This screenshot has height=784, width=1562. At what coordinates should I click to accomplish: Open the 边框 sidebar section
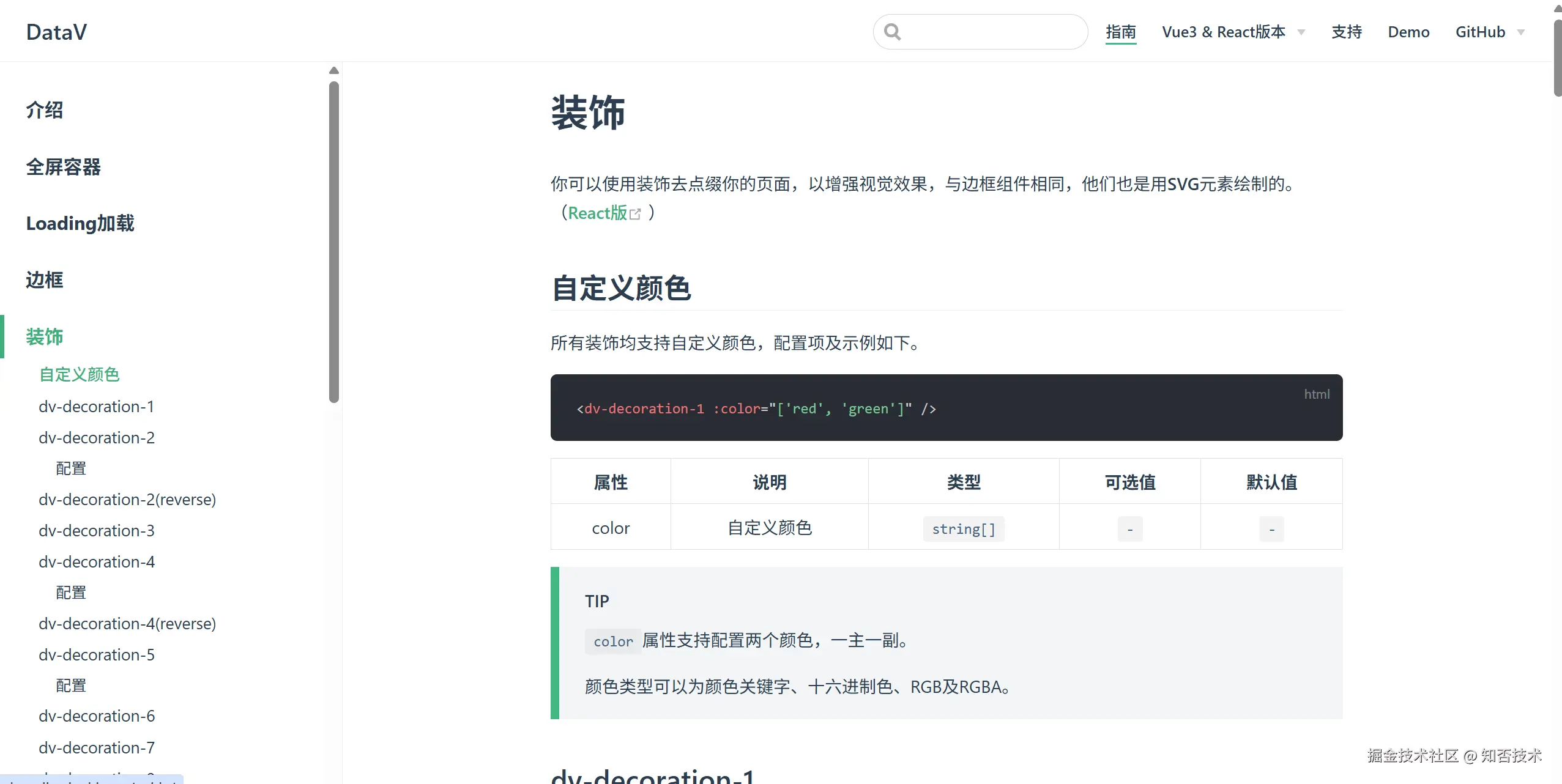pyautogui.click(x=44, y=280)
